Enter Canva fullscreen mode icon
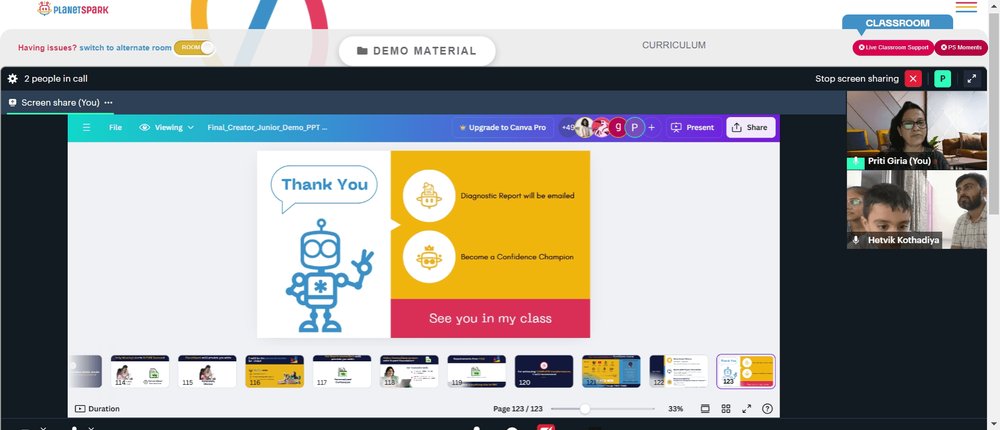Image resolution: width=1000 pixels, height=430 pixels. coord(747,409)
